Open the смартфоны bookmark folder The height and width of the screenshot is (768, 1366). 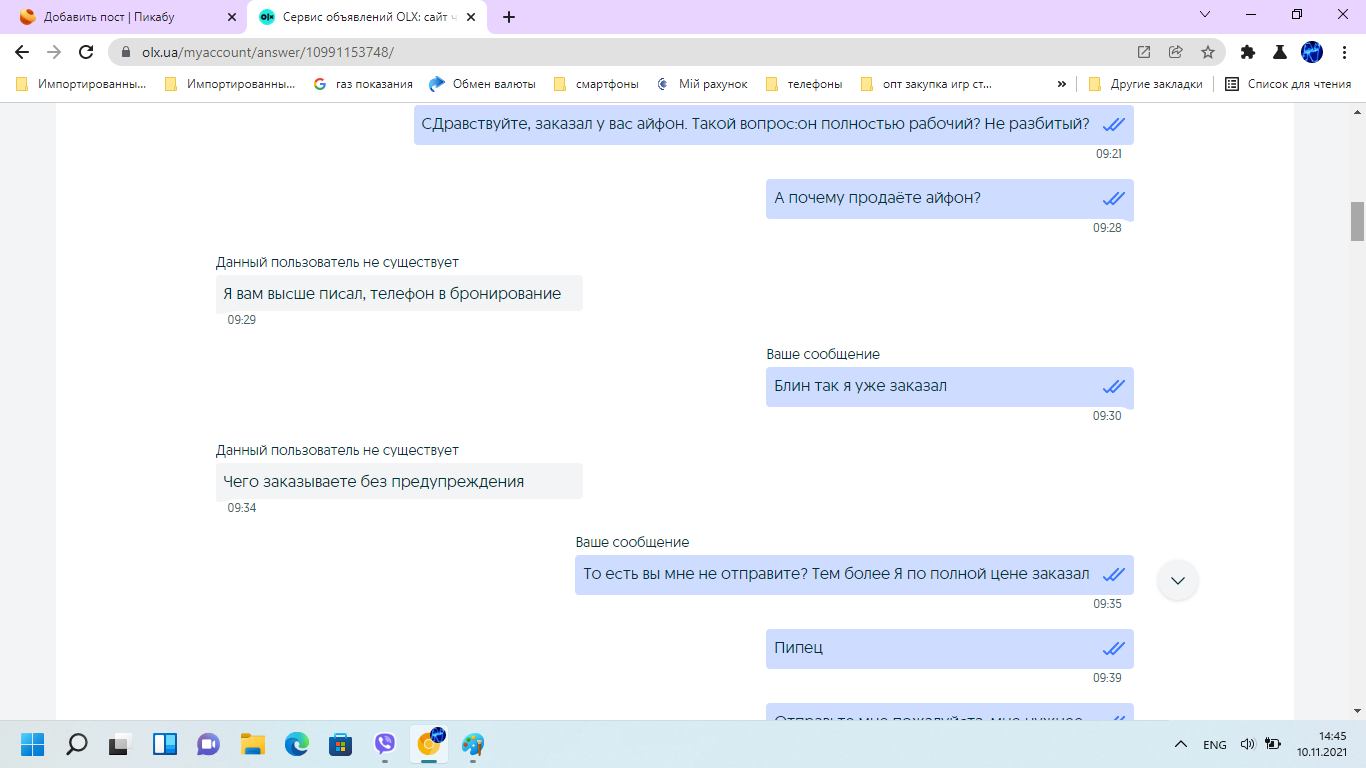pyautogui.click(x=597, y=84)
